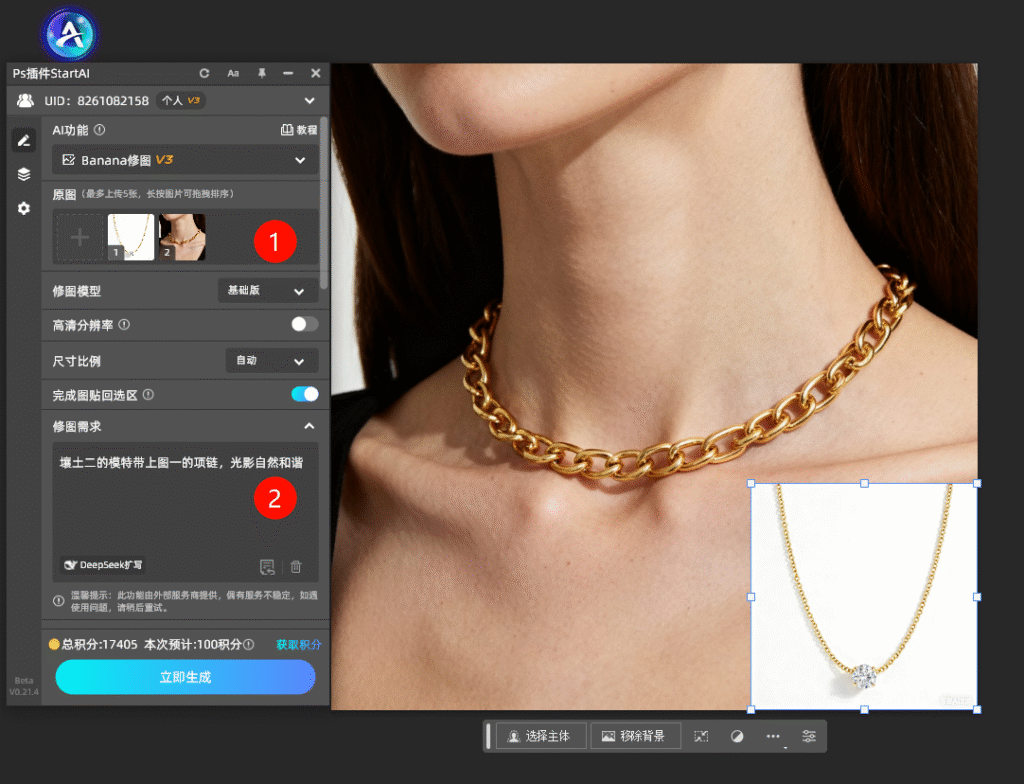Open the 尺寸比例 自动 dropdown
The image size is (1024, 784).
(x=272, y=360)
